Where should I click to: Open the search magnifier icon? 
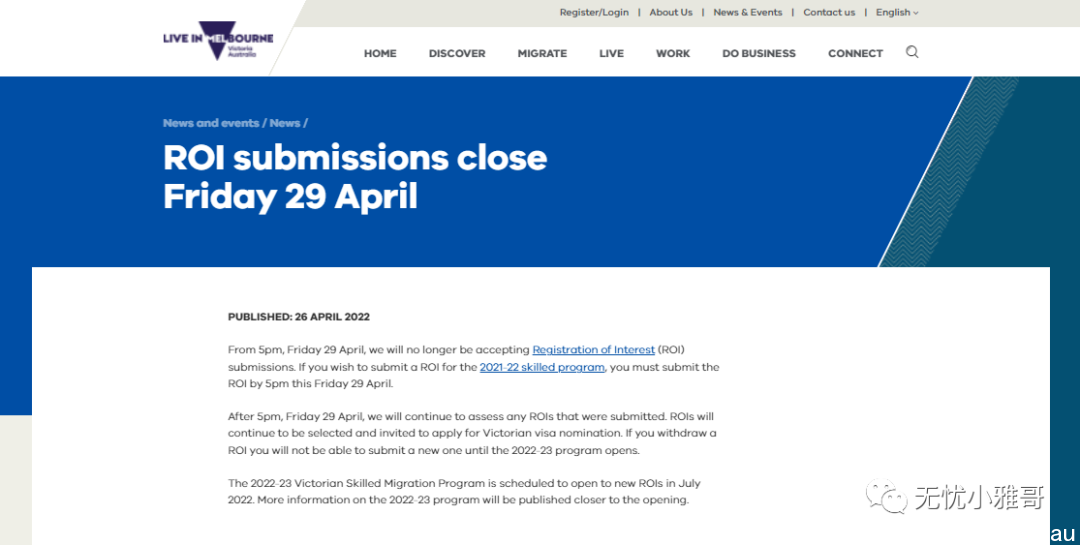pyautogui.click(x=912, y=52)
